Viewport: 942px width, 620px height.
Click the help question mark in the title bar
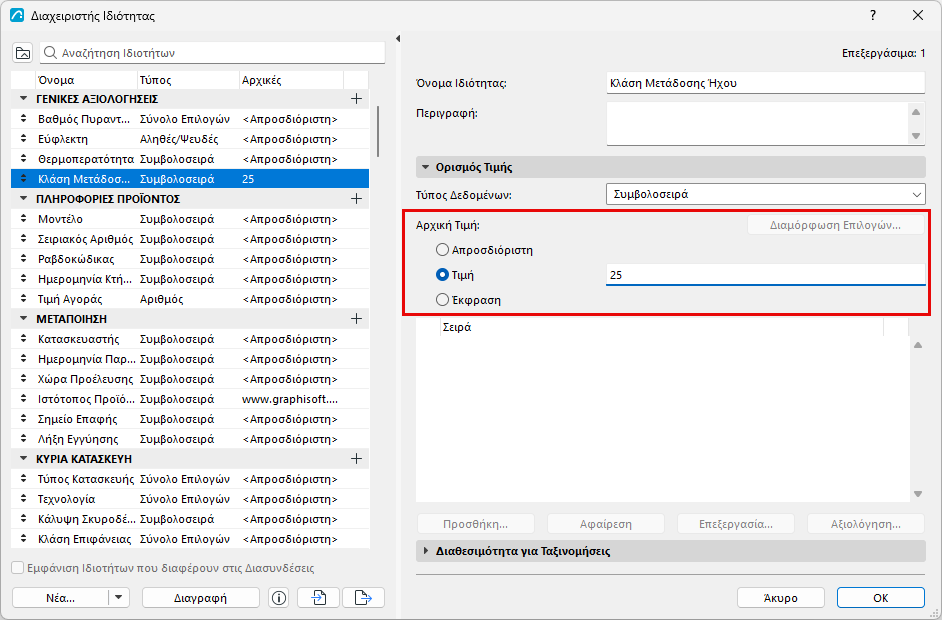[x=873, y=16]
